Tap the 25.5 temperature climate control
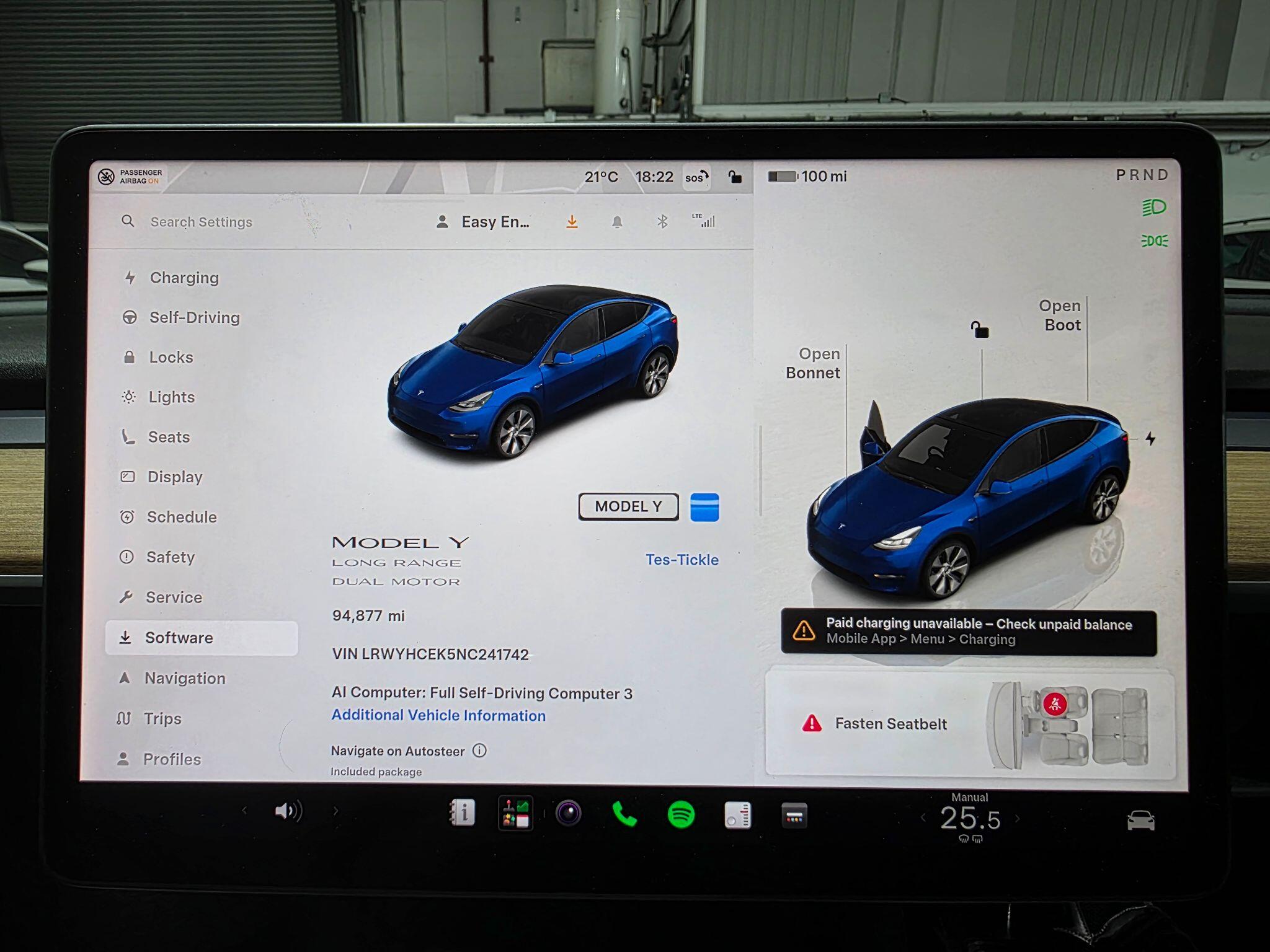Image resolution: width=1270 pixels, height=952 pixels. [970, 819]
